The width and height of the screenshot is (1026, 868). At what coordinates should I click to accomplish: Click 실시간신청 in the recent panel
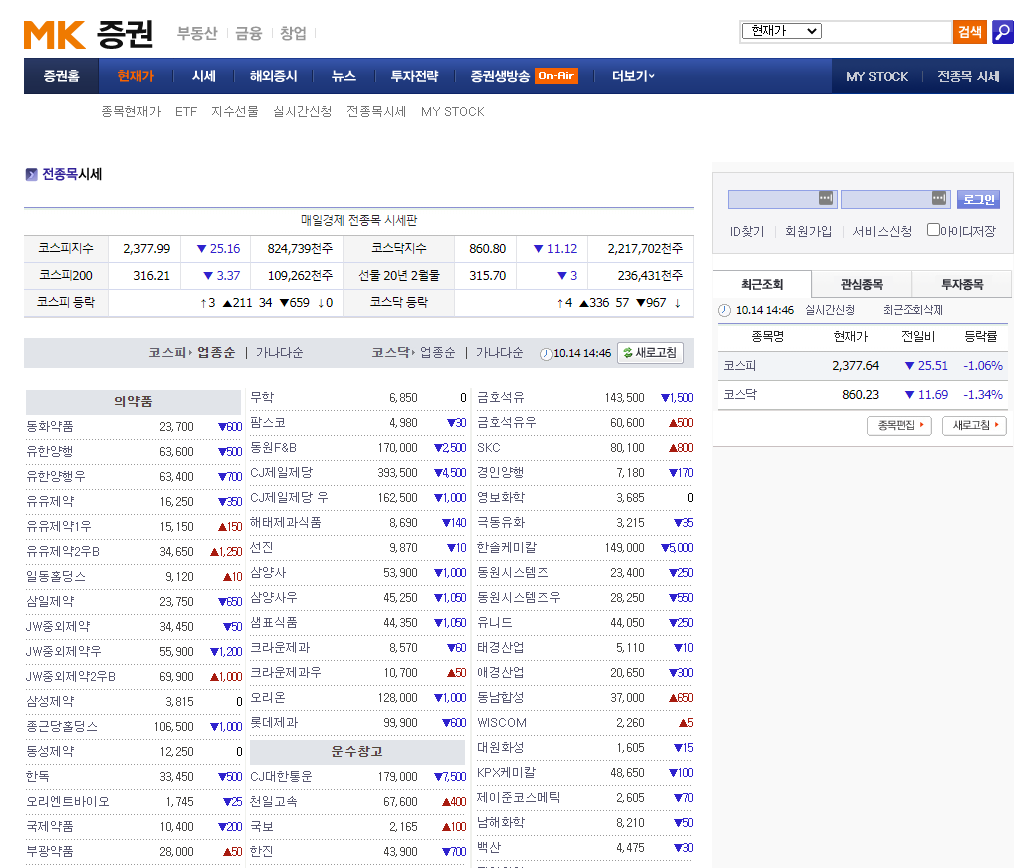pyautogui.click(x=830, y=310)
